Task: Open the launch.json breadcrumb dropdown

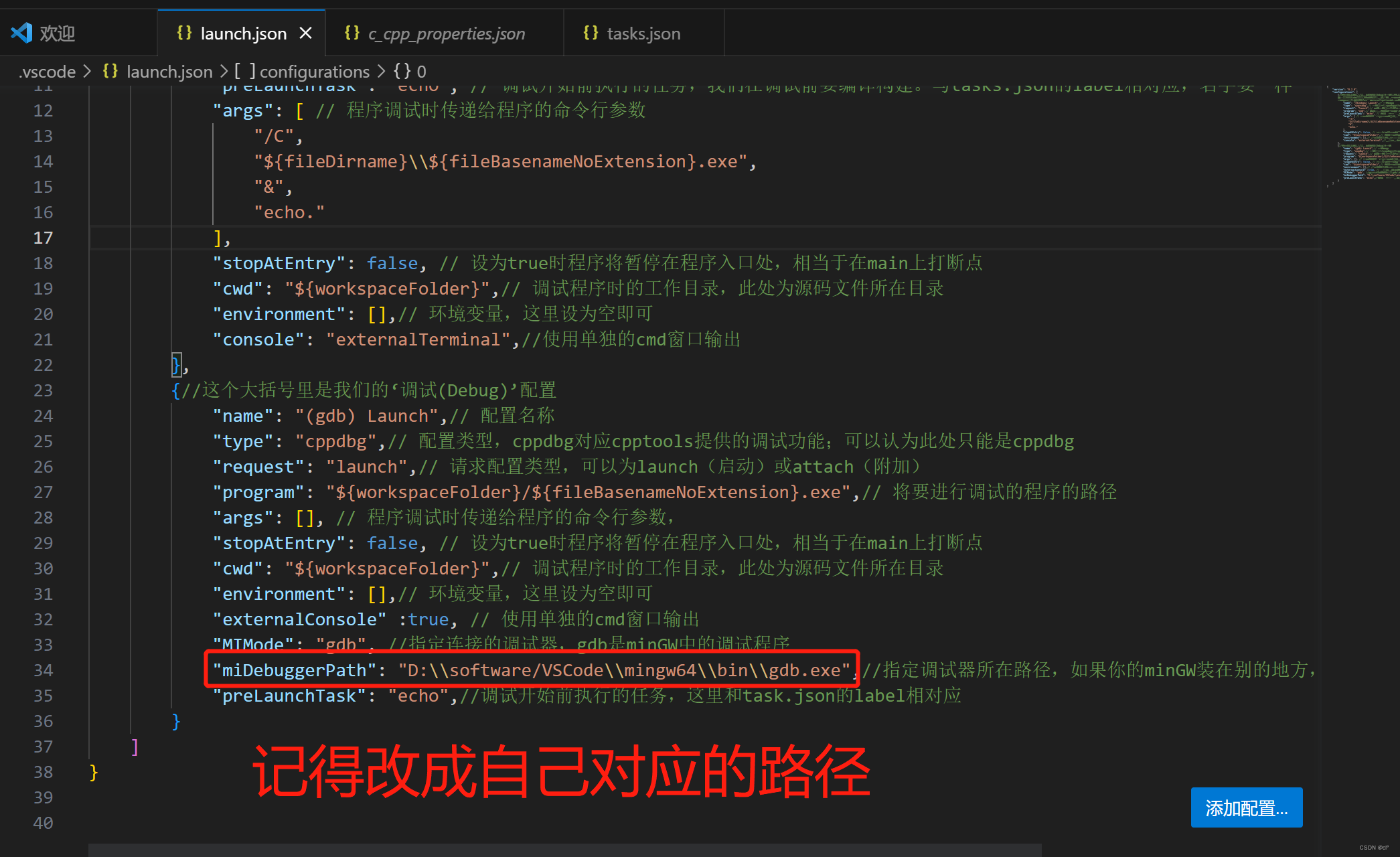Action: pyautogui.click(x=169, y=72)
